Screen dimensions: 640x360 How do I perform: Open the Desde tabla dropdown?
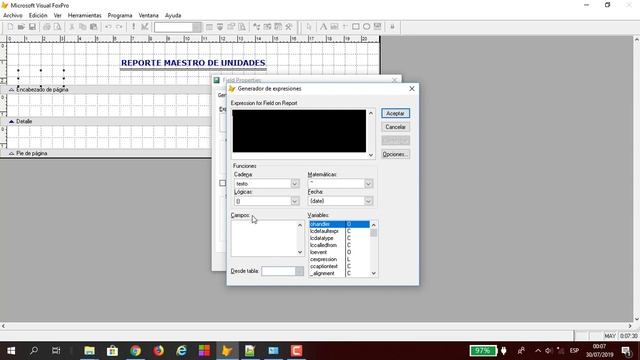point(299,271)
